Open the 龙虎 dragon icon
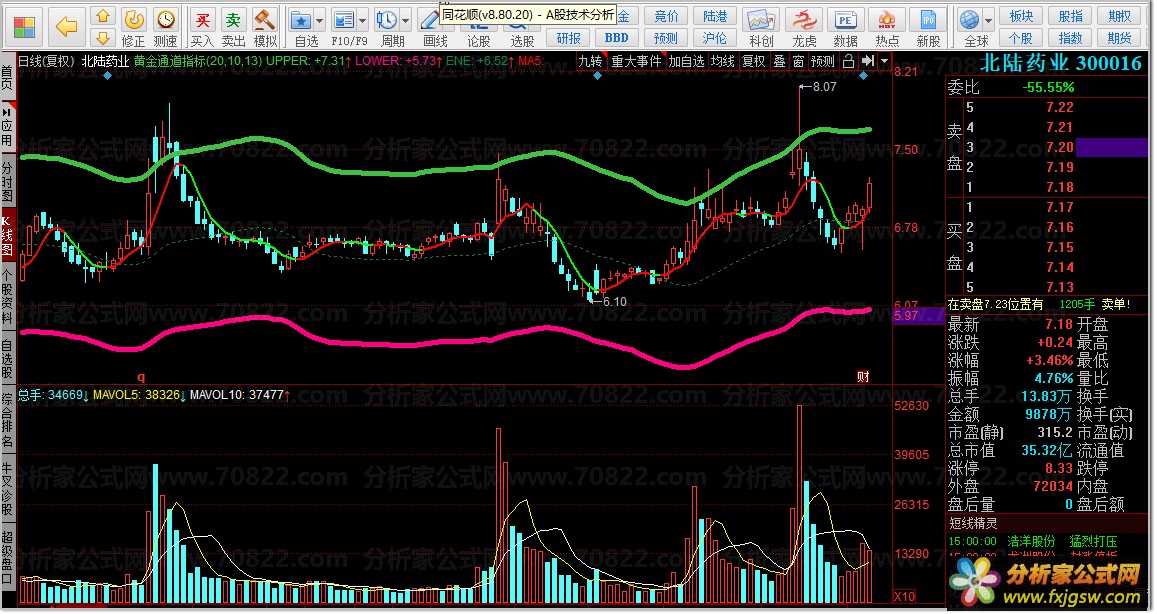The height and width of the screenshot is (614, 1157). [804, 27]
